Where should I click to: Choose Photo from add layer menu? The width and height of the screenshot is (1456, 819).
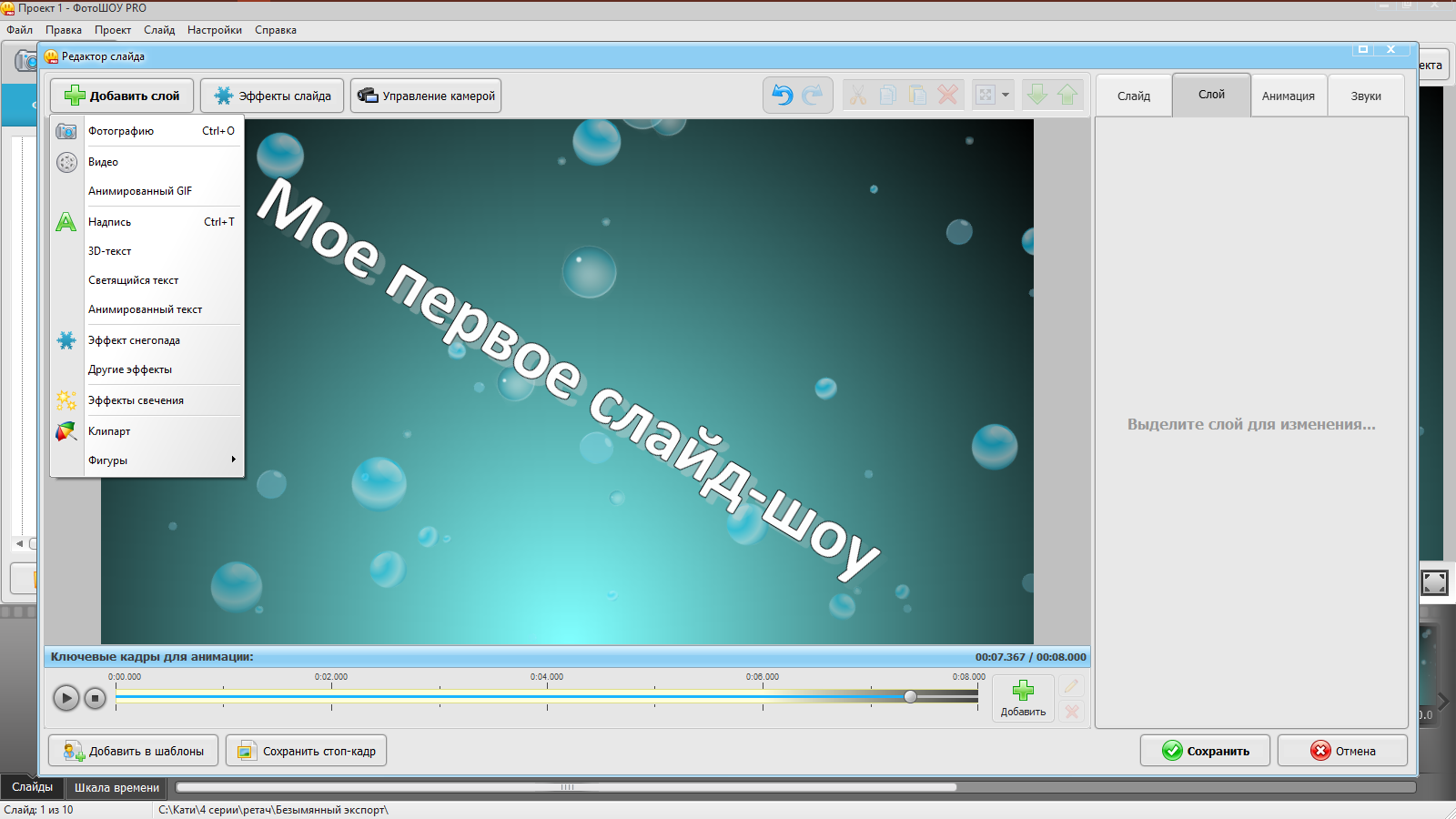tap(147, 131)
